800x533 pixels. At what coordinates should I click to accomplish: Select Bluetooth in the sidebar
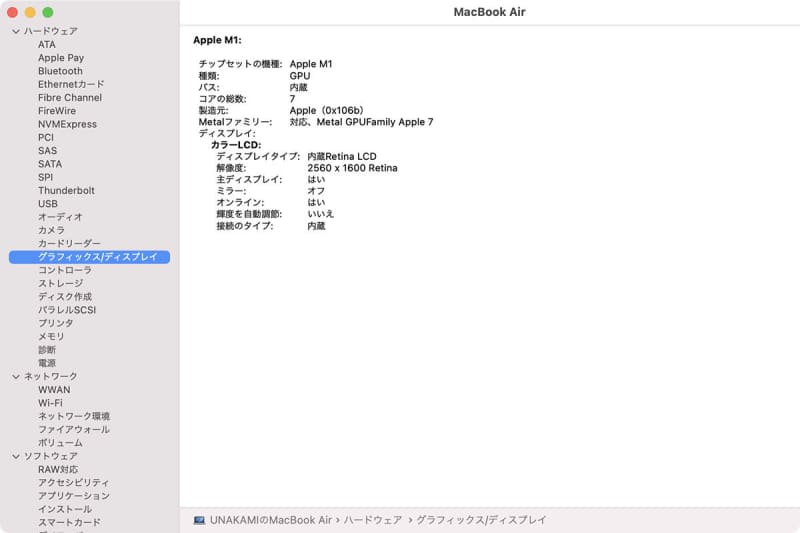(x=60, y=71)
